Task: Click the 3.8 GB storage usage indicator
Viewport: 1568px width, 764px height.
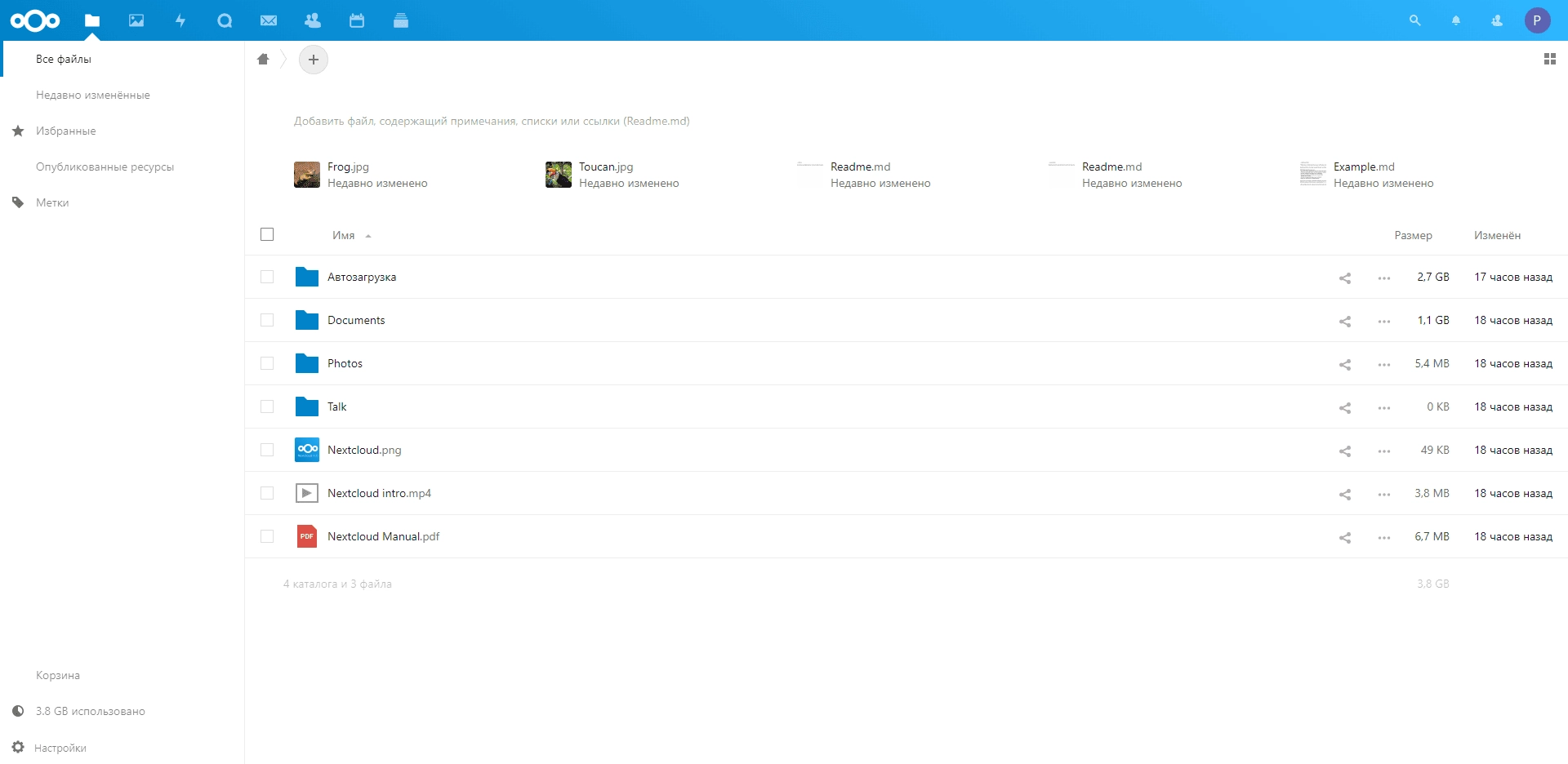Action: click(x=90, y=710)
